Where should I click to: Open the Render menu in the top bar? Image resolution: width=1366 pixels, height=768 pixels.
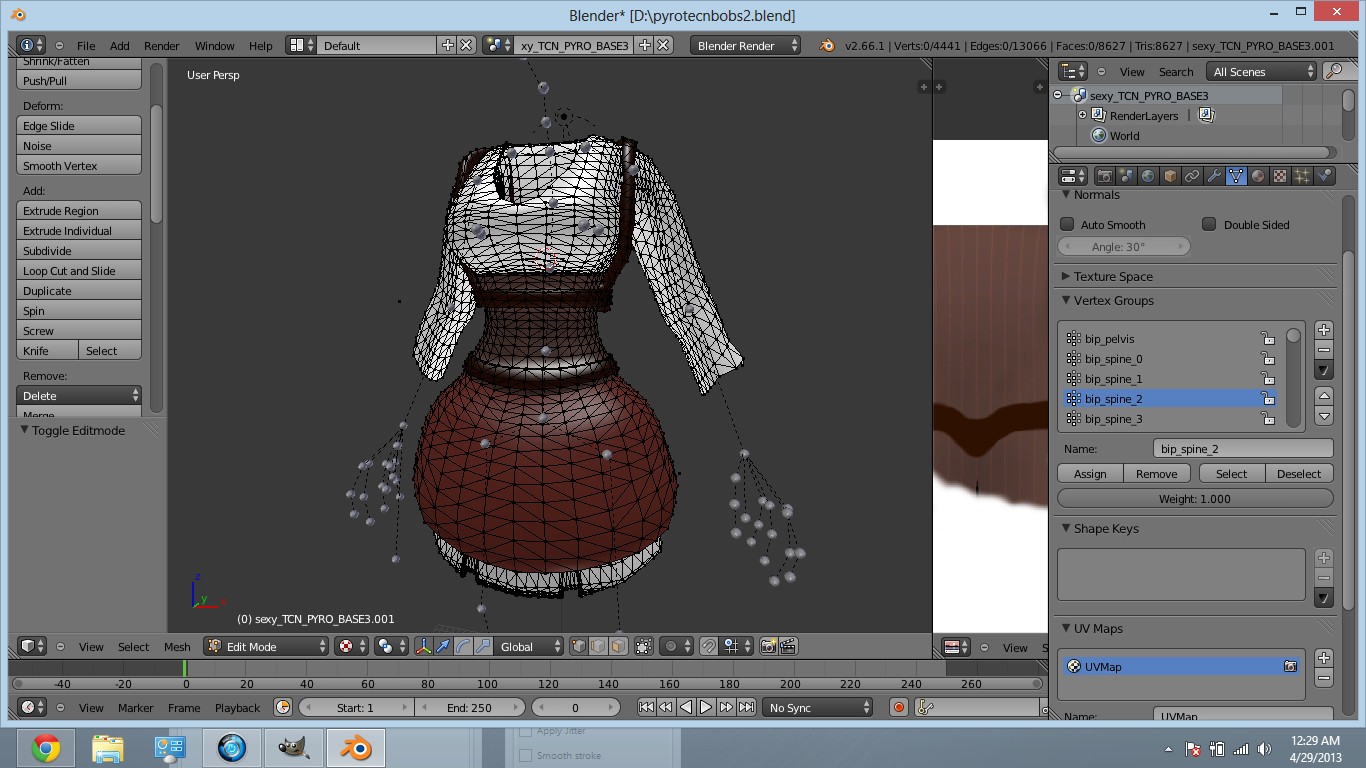pos(160,45)
